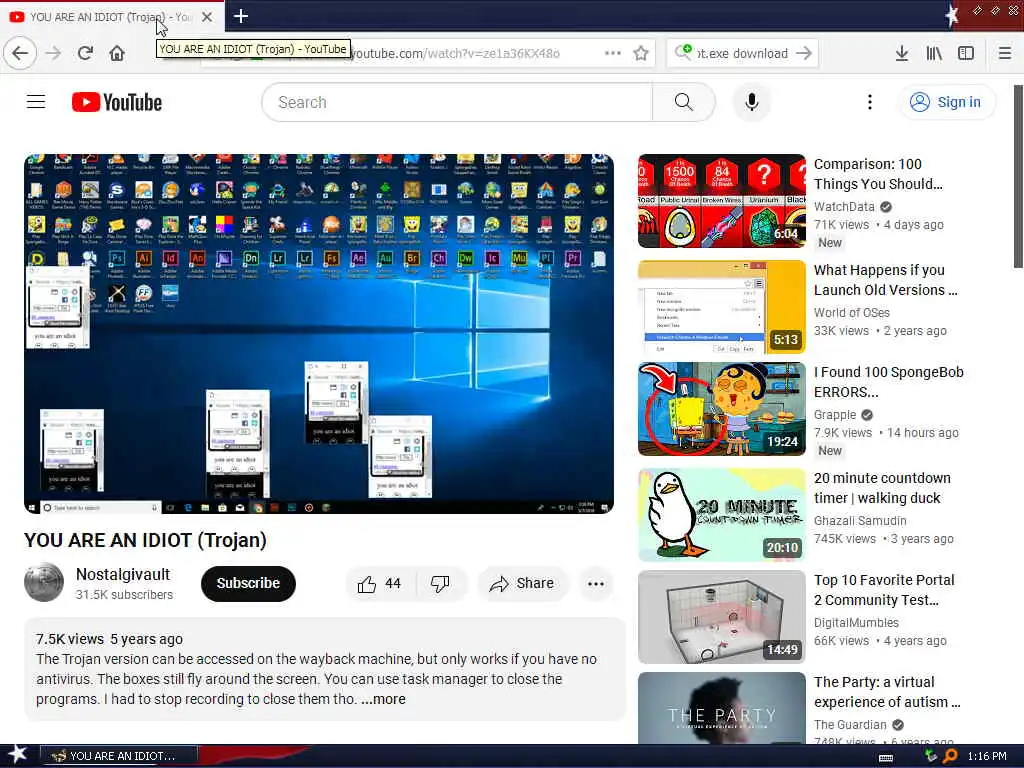Click the WatchData channel name
The height and width of the screenshot is (768, 1024).
coord(844,206)
